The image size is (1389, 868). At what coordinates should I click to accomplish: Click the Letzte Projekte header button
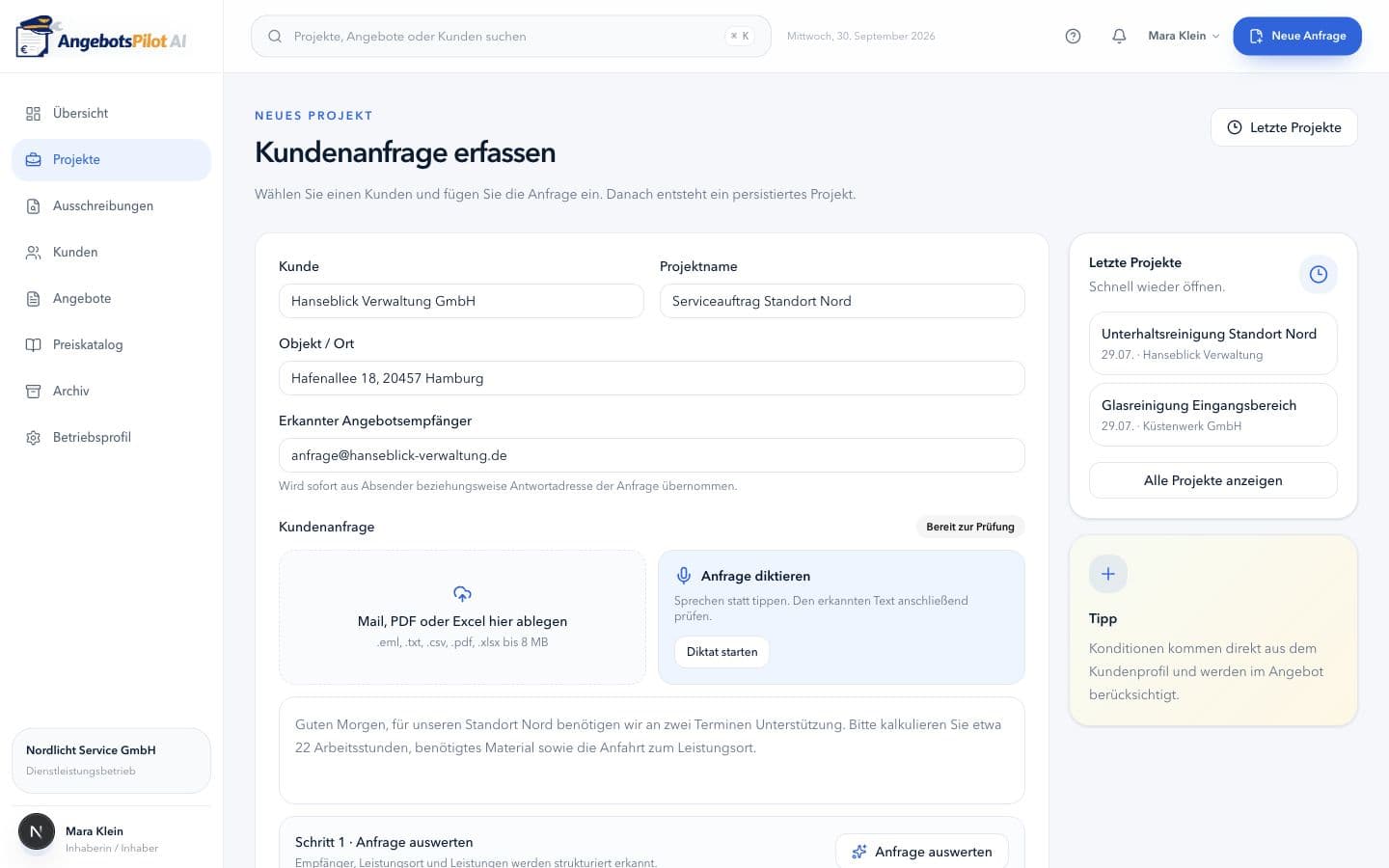coord(1284,127)
